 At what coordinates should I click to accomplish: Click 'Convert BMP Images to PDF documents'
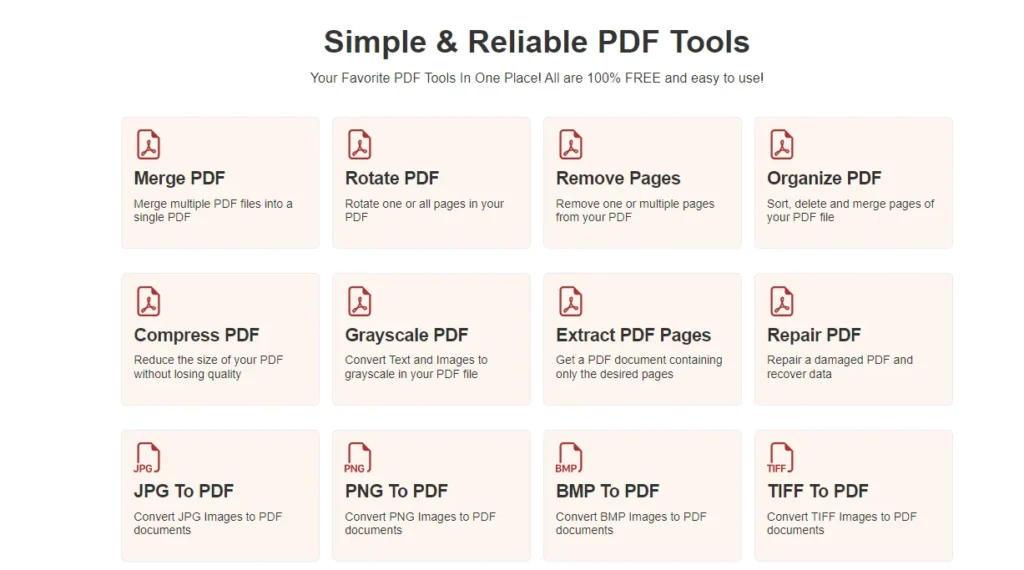[631, 523]
